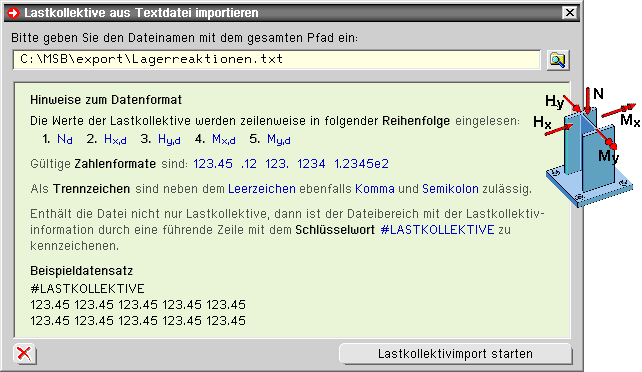Viewport: 642px width, 372px height.
Task: Click the red arrow title bar icon
Action: pyautogui.click(x=13, y=13)
